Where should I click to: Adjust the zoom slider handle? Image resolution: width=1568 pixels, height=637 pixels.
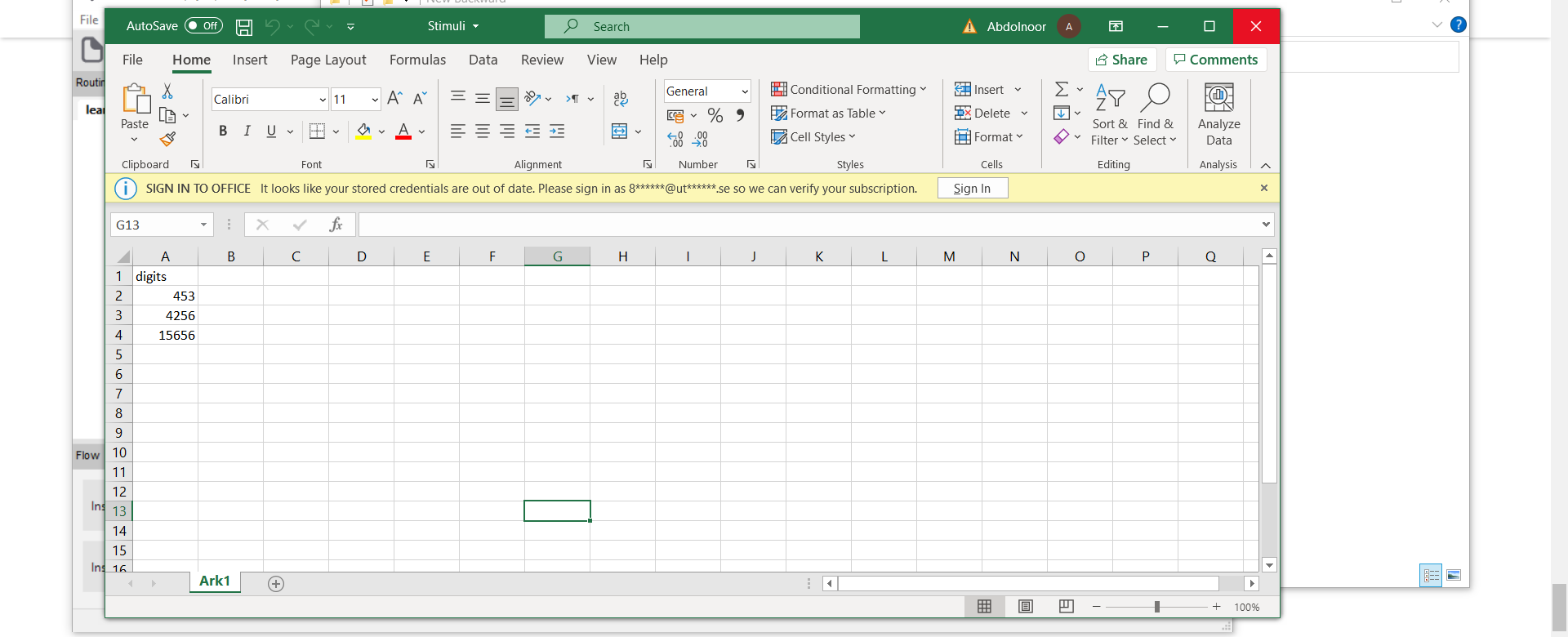[x=1156, y=607]
